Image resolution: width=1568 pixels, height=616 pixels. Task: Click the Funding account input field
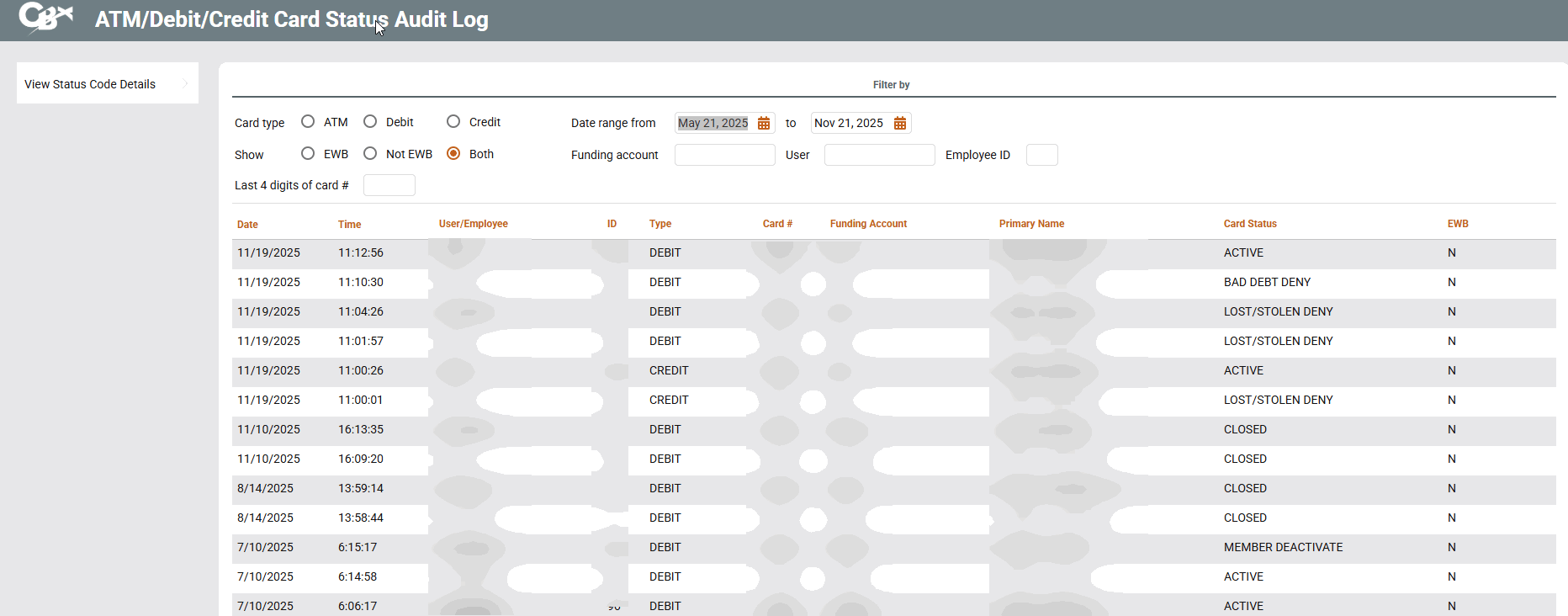[x=724, y=155]
